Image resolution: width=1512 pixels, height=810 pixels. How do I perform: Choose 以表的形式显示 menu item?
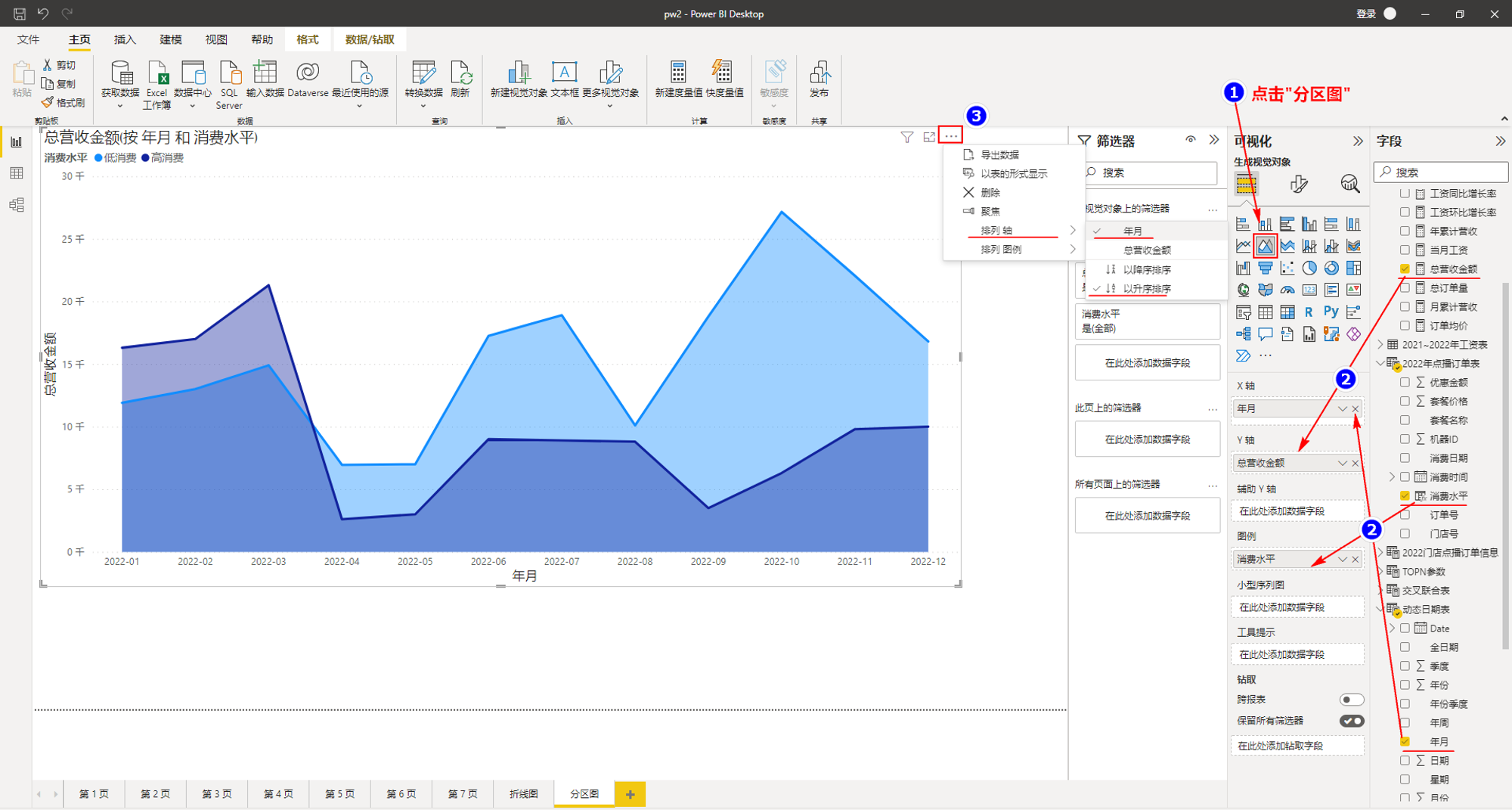pos(1014,173)
